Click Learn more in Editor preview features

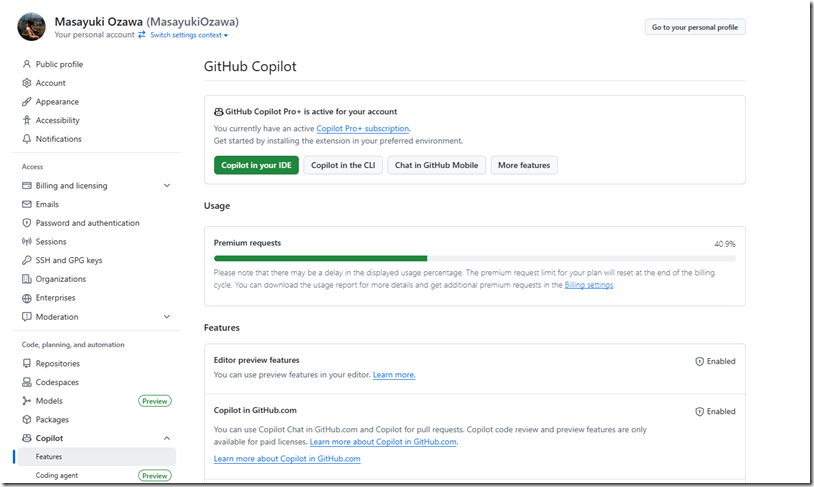(x=394, y=374)
